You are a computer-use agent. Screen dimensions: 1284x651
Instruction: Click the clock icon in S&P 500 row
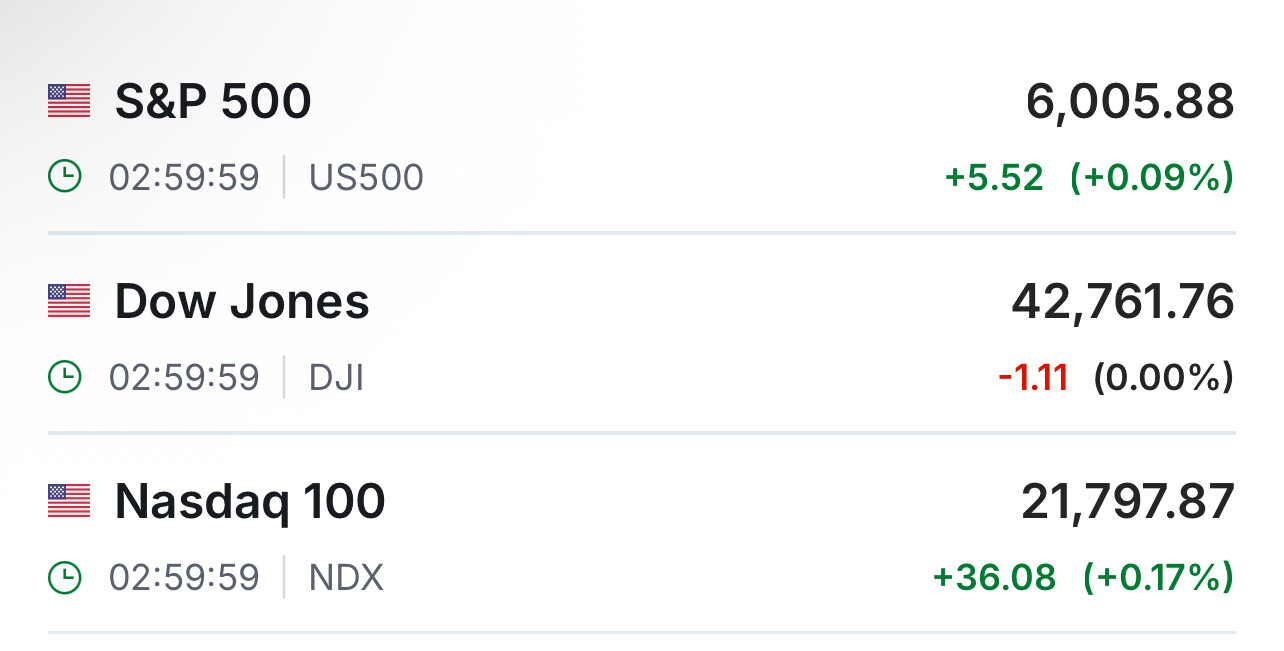(65, 178)
